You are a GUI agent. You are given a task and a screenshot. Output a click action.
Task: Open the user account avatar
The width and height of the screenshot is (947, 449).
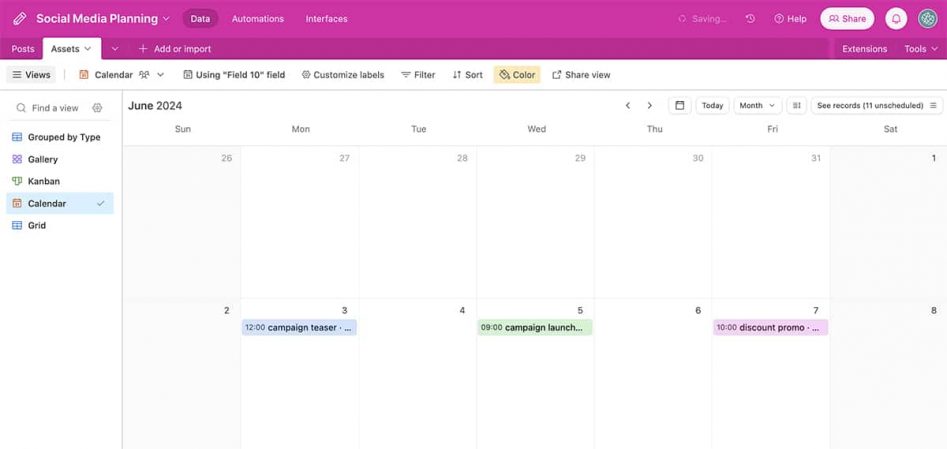[928, 19]
